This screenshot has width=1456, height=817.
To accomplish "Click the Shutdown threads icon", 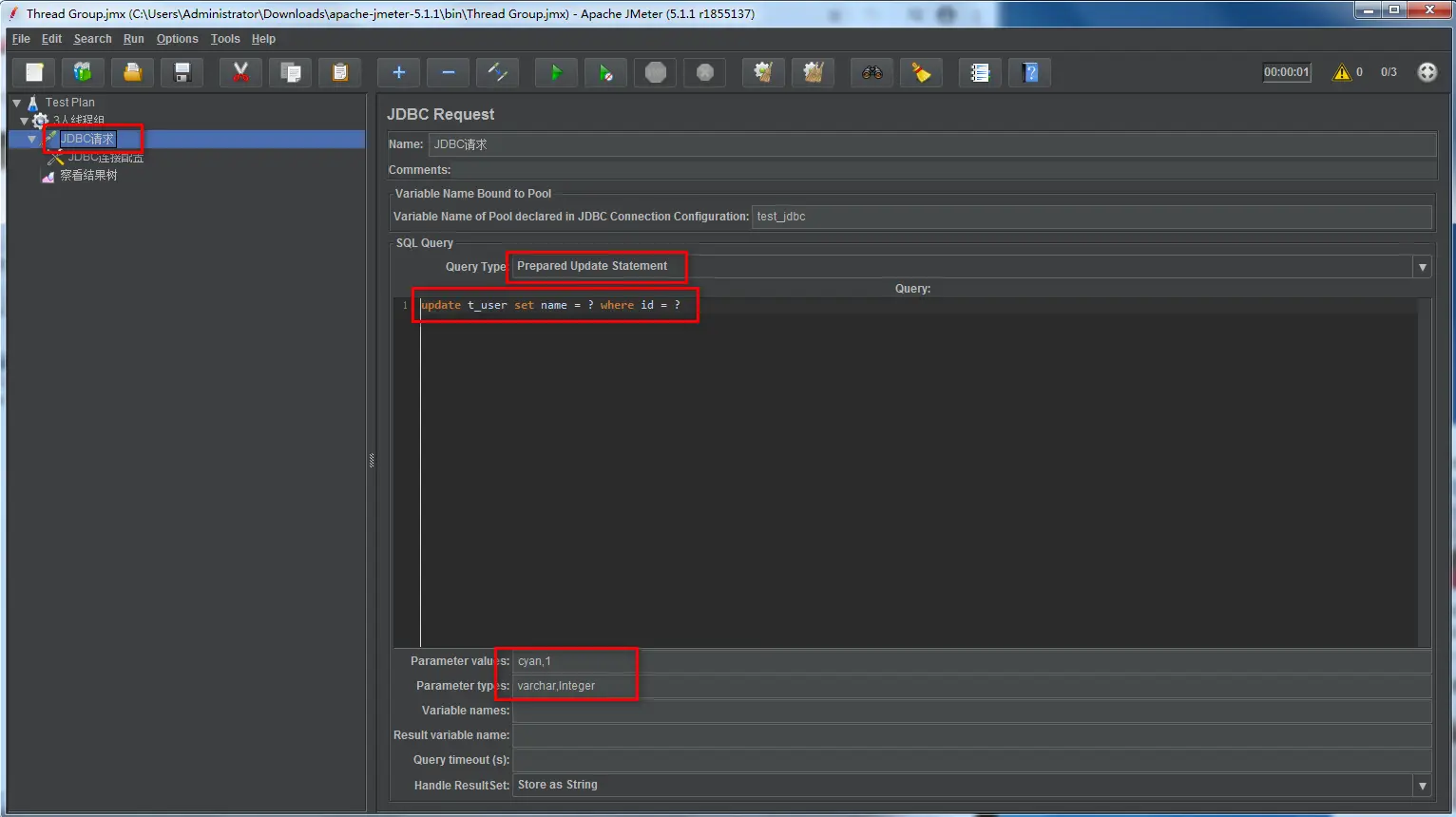I will point(705,72).
